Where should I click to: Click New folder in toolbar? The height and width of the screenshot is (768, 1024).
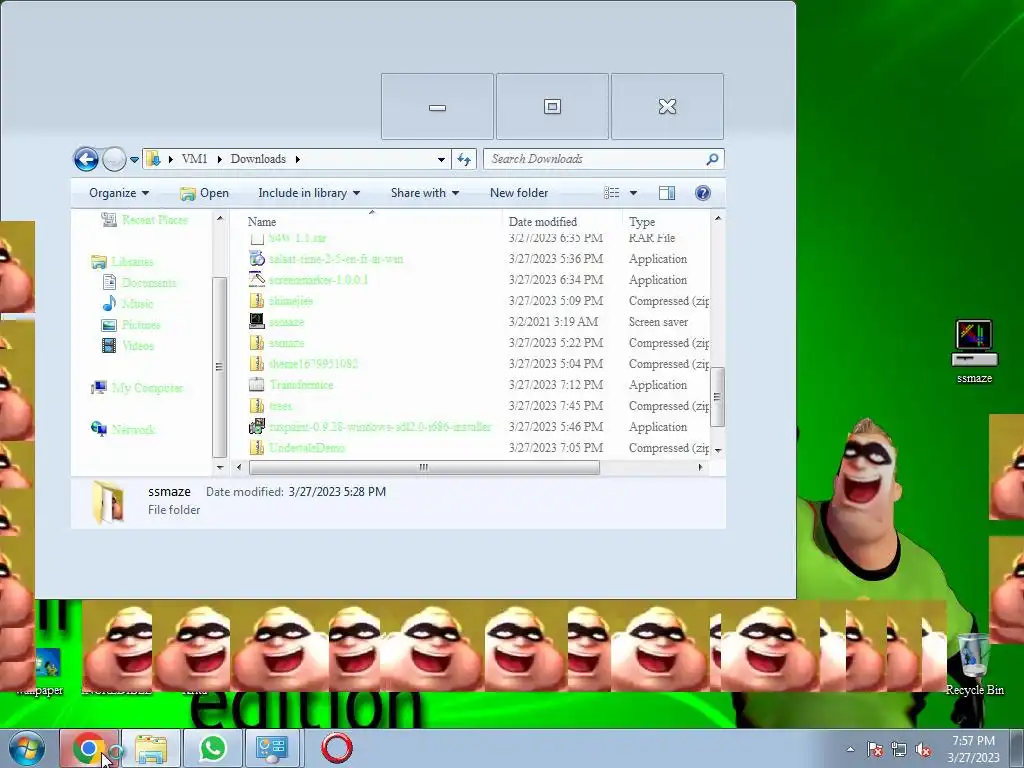pyautogui.click(x=519, y=193)
